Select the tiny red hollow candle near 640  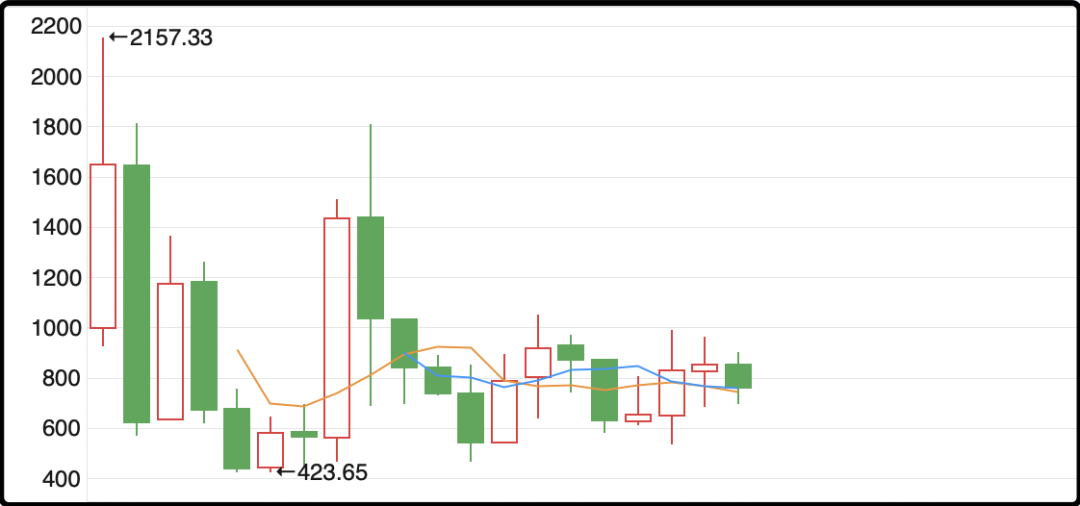click(638, 418)
